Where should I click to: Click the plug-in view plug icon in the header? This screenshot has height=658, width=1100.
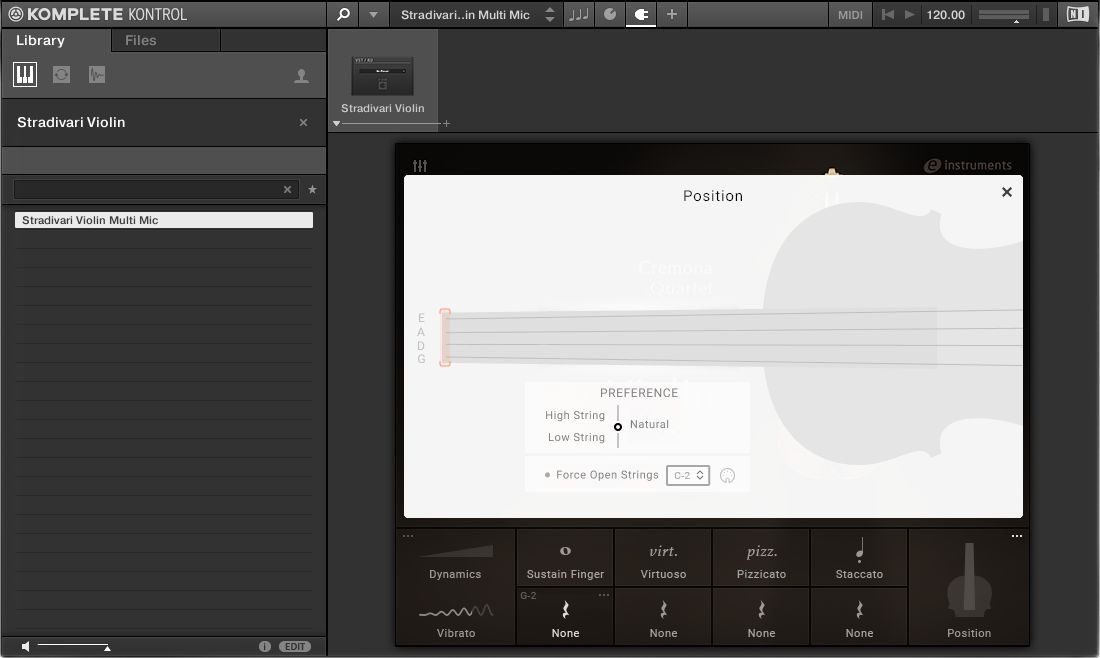point(641,14)
